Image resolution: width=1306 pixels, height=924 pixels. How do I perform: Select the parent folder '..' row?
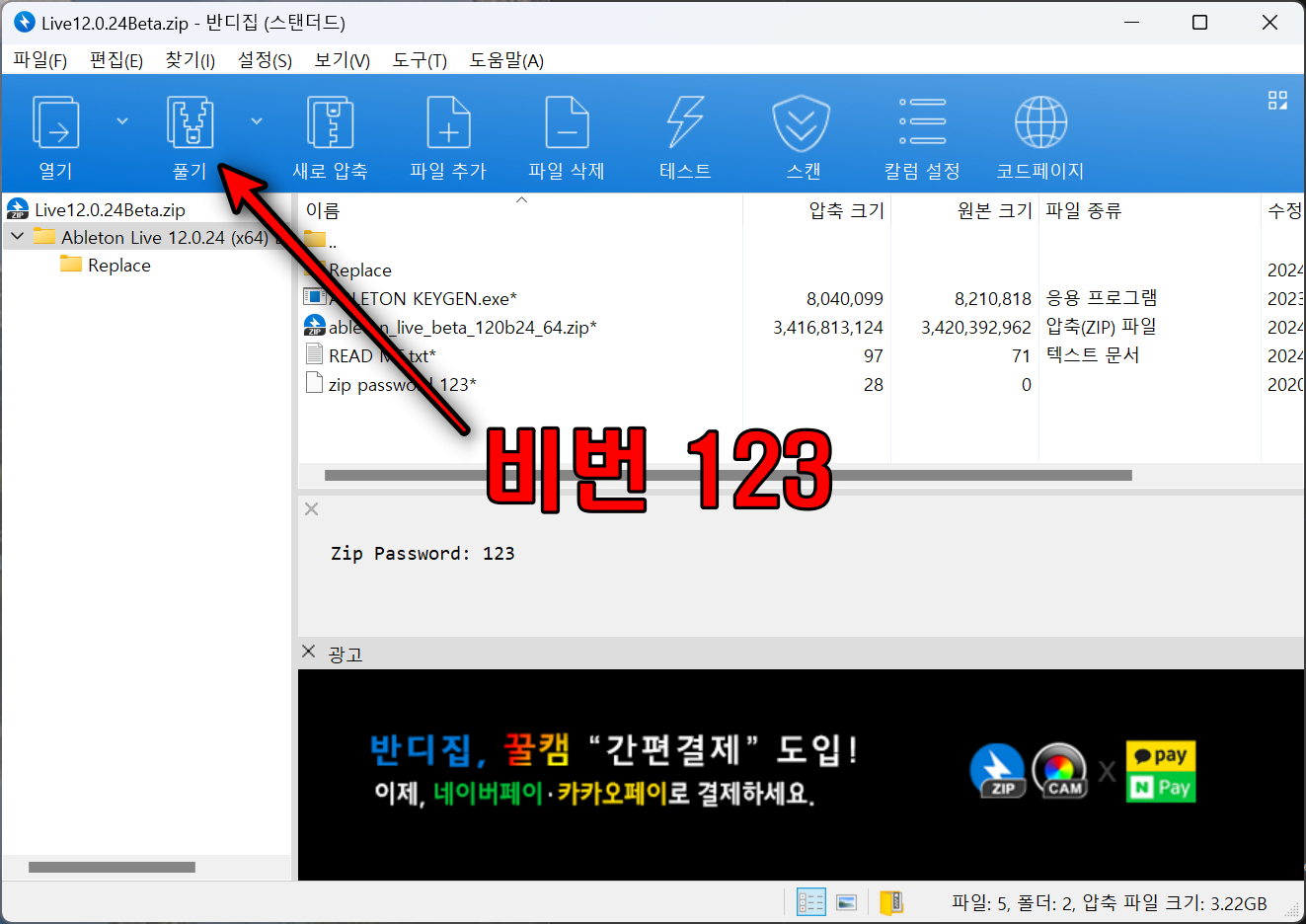point(802,241)
